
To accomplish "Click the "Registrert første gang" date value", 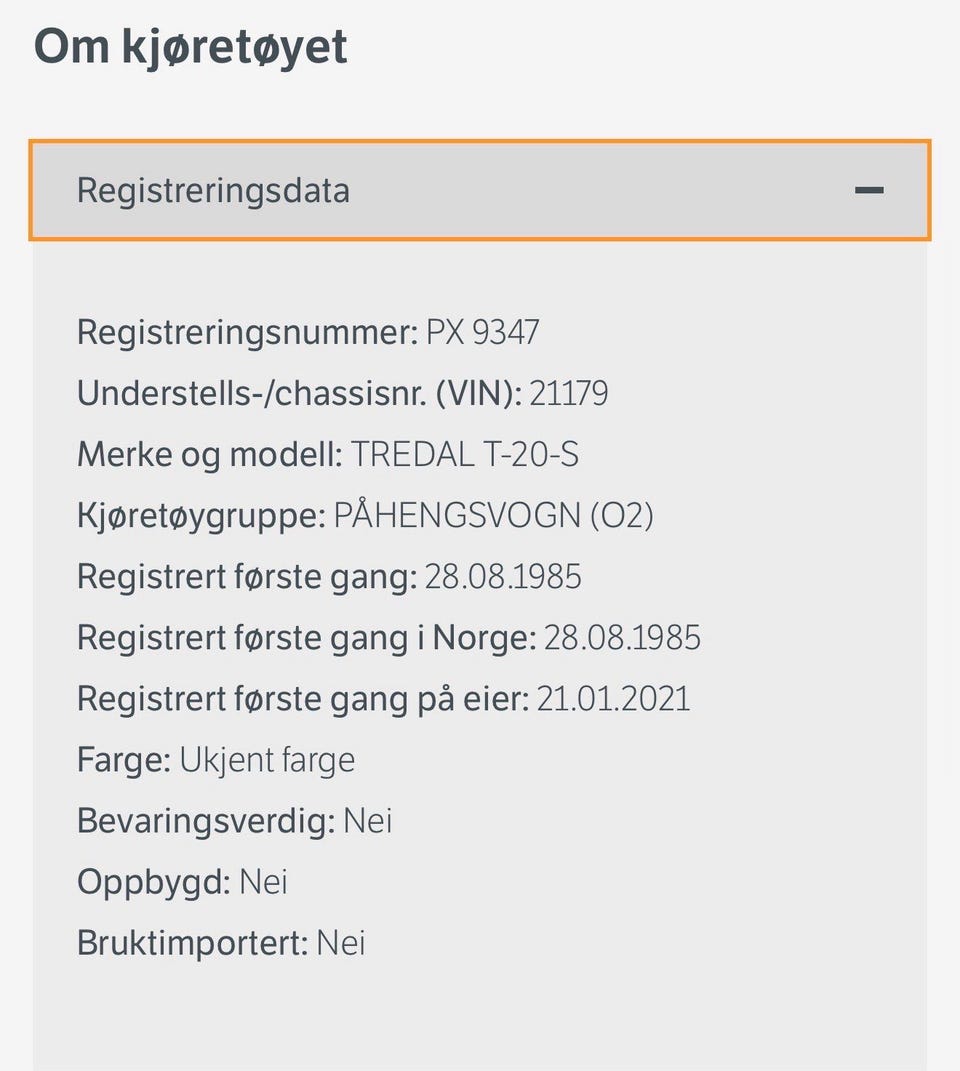I will pyautogui.click(x=503, y=577).
